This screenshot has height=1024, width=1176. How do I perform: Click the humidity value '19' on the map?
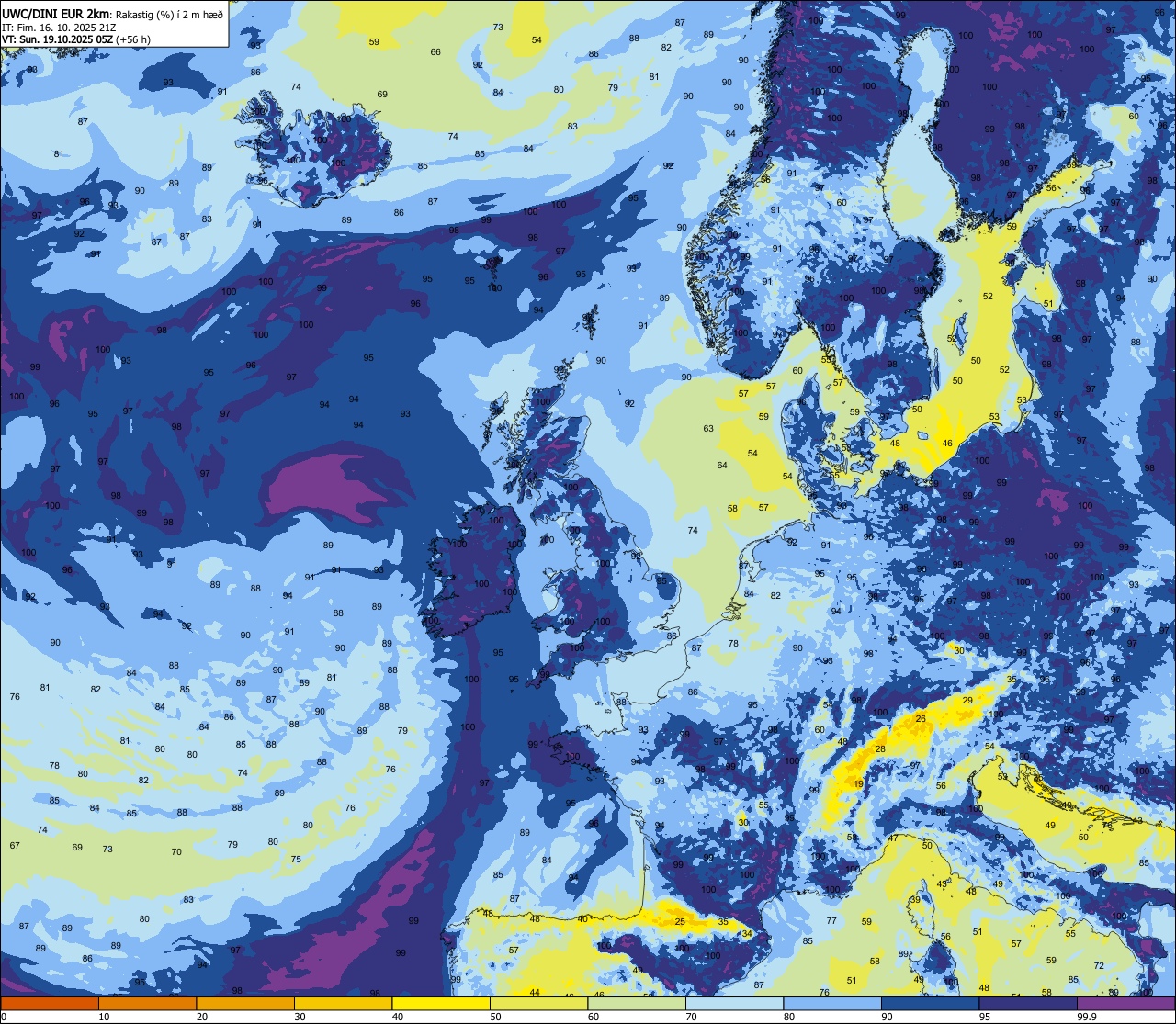(858, 784)
